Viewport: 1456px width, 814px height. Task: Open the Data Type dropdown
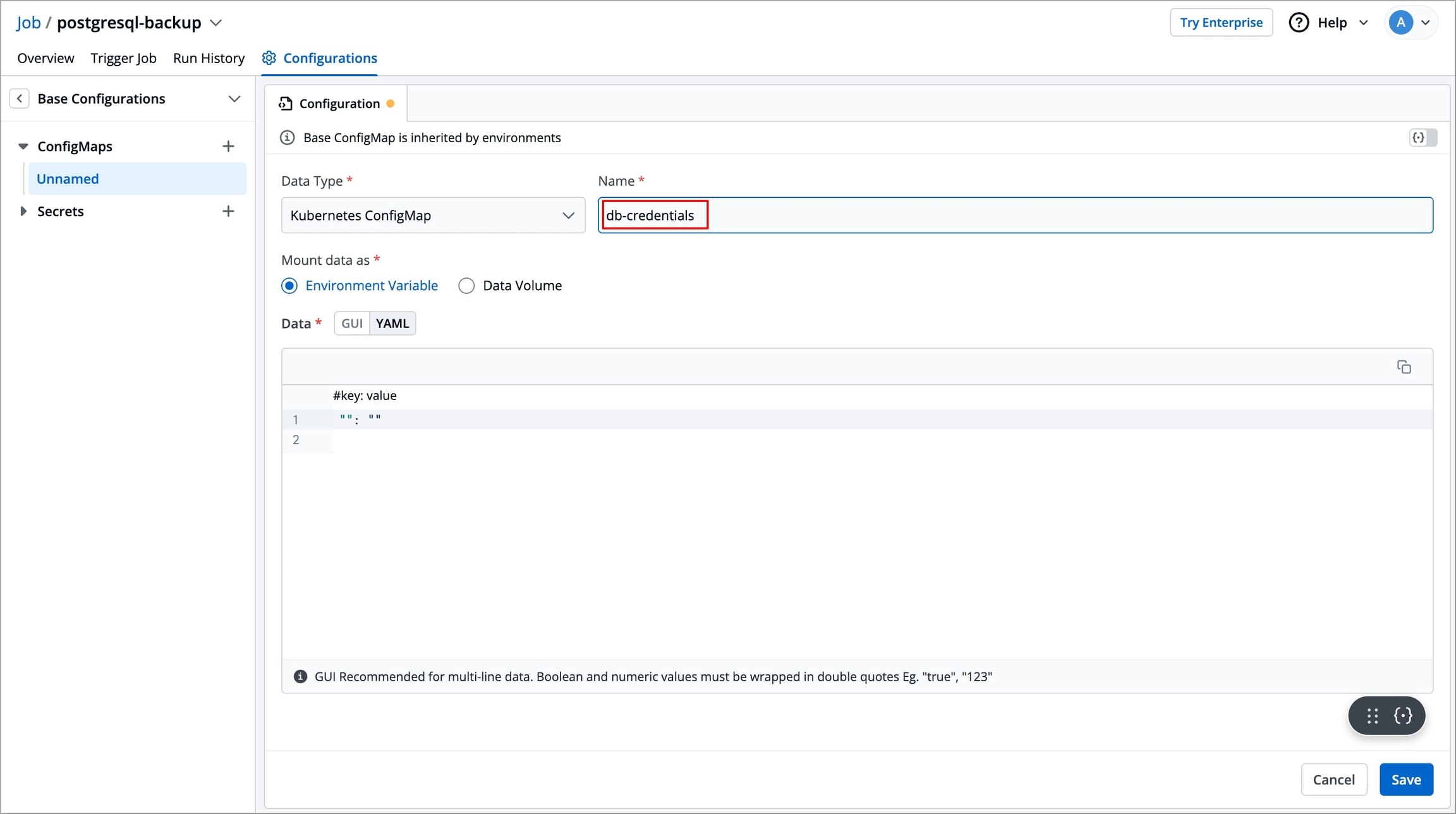tap(433, 216)
